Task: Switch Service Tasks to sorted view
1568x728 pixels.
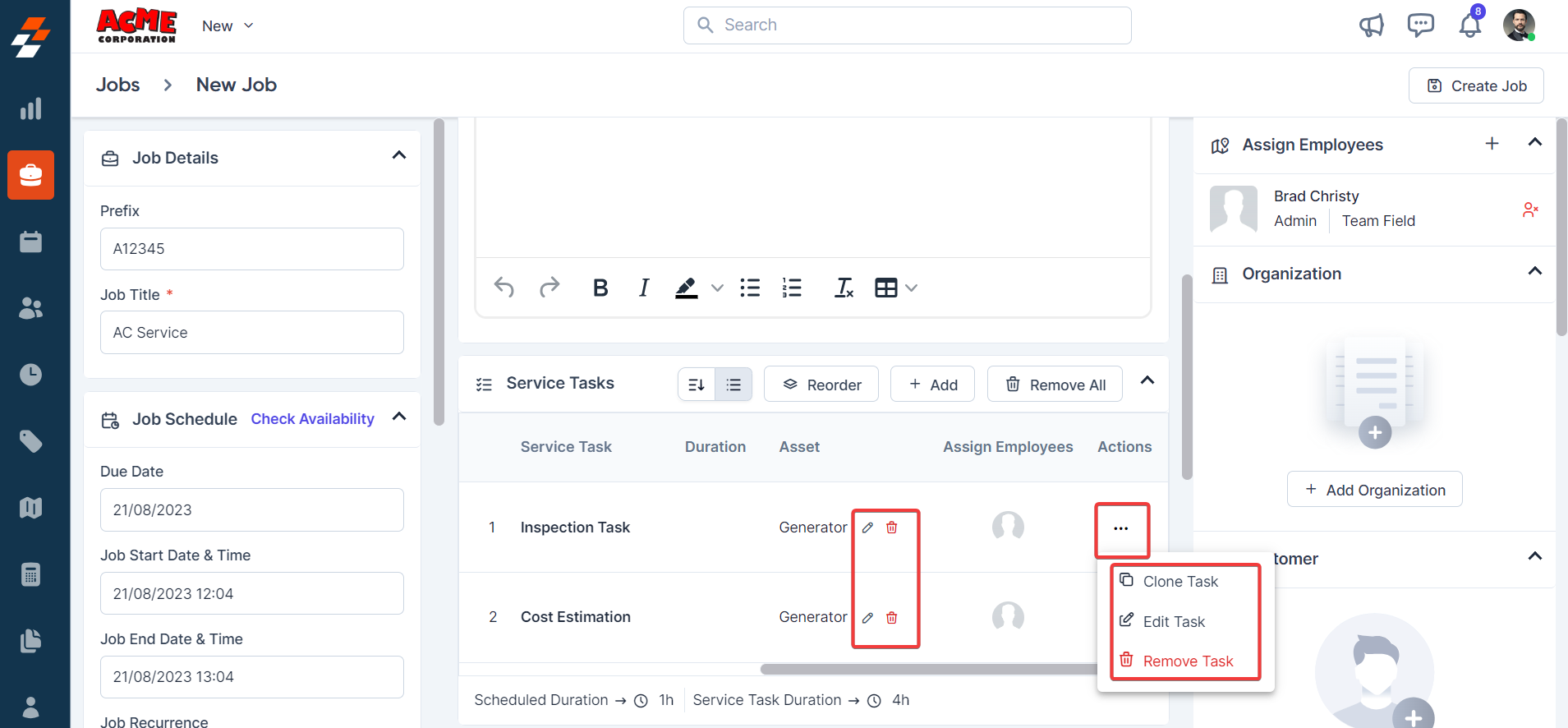Action: click(x=697, y=385)
